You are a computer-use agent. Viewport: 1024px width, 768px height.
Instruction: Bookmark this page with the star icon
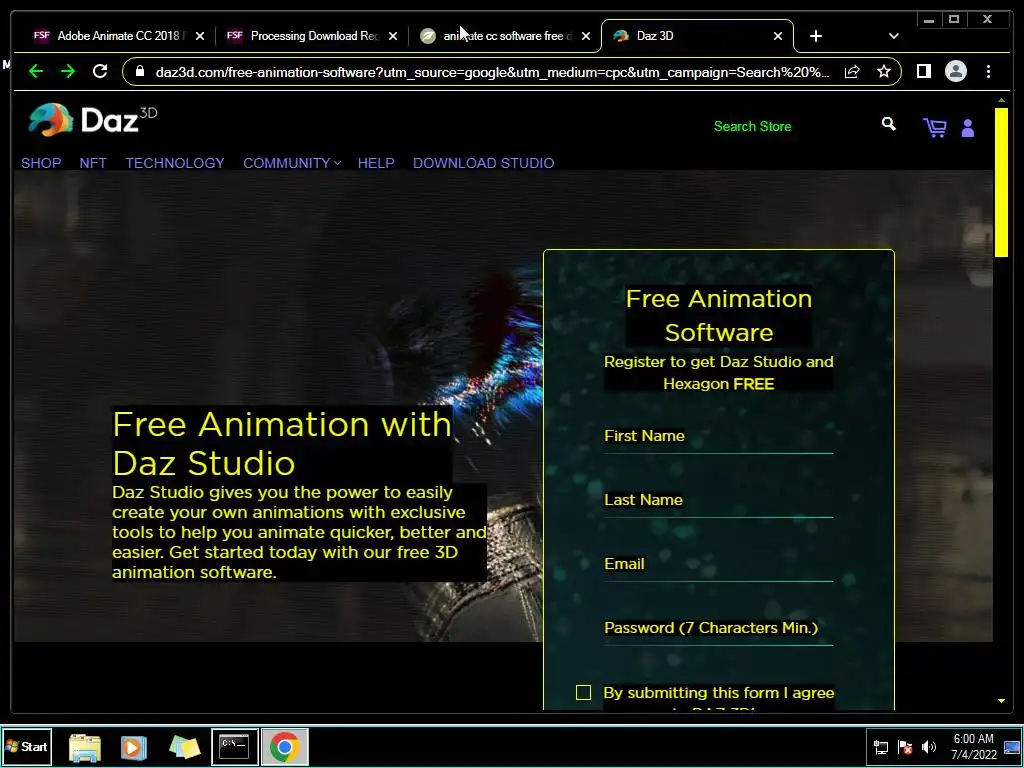(x=884, y=71)
